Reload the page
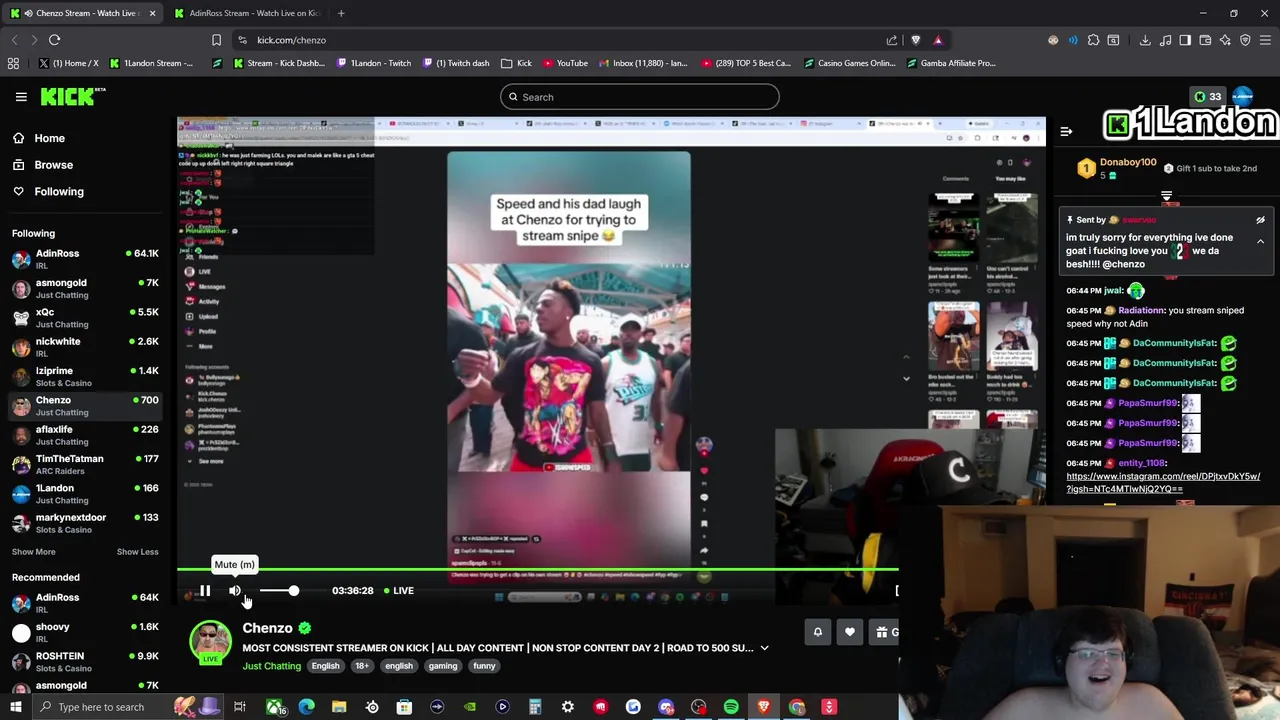This screenshot has height=720, width=1280. coord(55,40)
